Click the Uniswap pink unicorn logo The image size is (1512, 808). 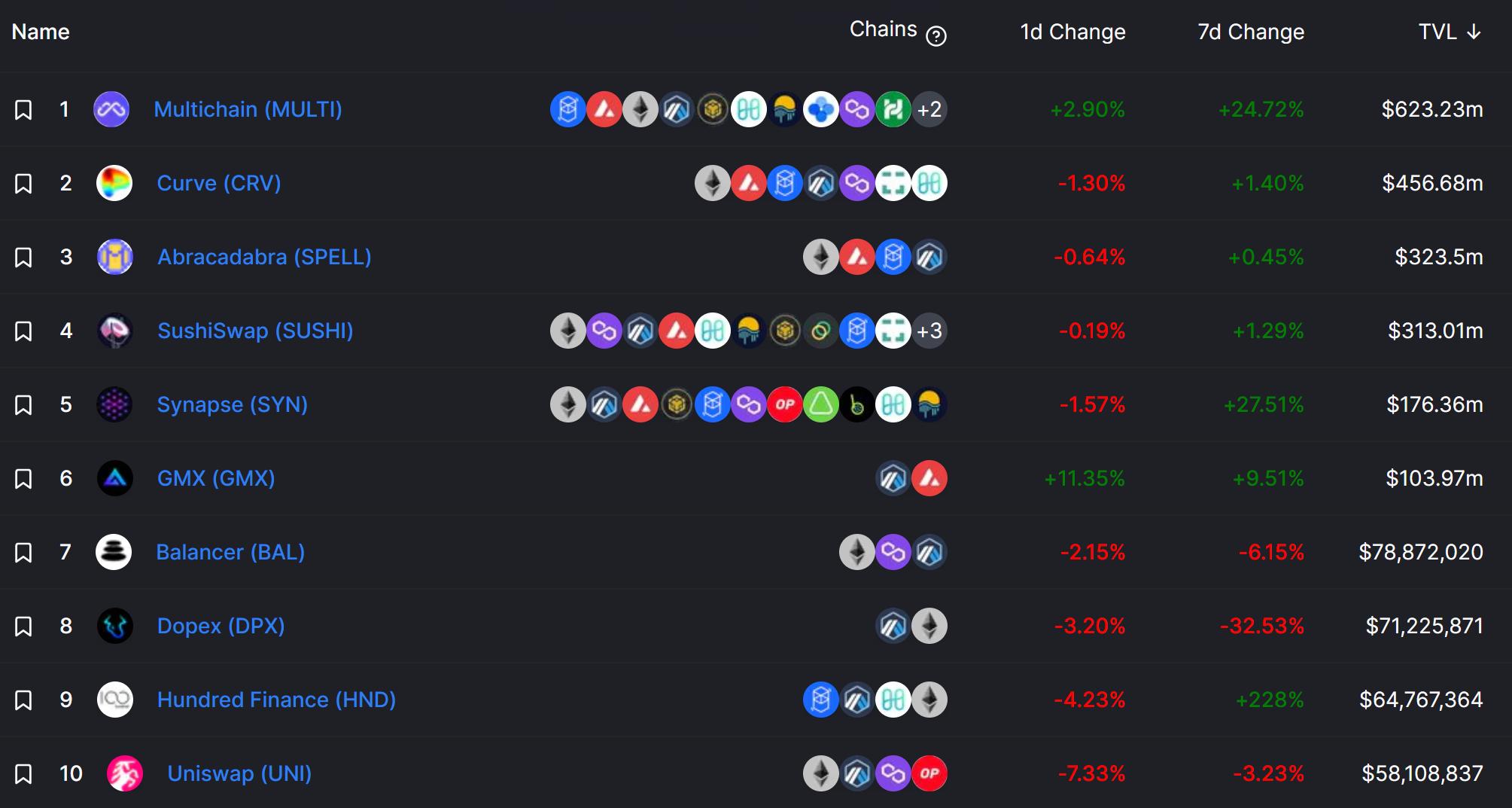[x=125, y=773]
